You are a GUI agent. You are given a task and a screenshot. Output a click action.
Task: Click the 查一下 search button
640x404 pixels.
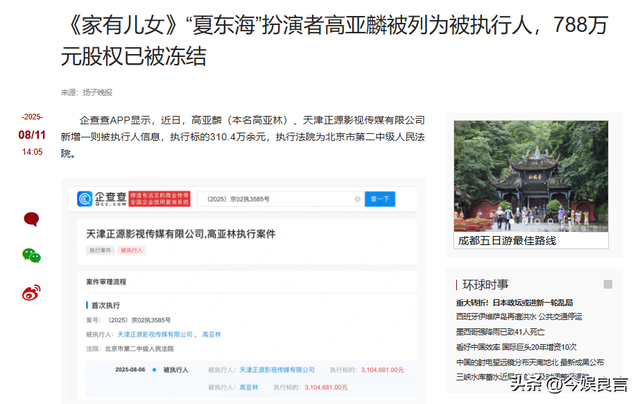(x=380, y=199)
